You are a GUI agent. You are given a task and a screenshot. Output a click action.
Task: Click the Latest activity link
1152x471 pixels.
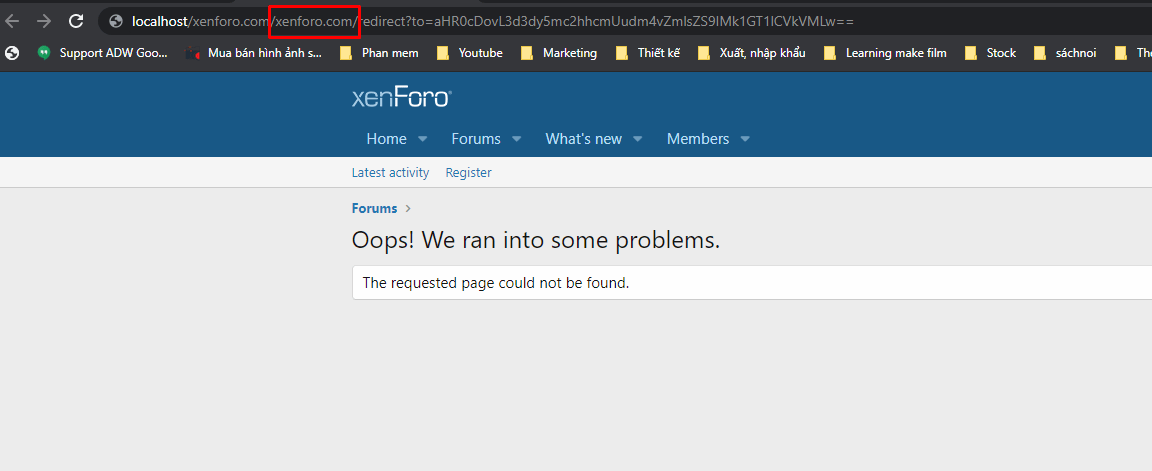tap(390, 173)
